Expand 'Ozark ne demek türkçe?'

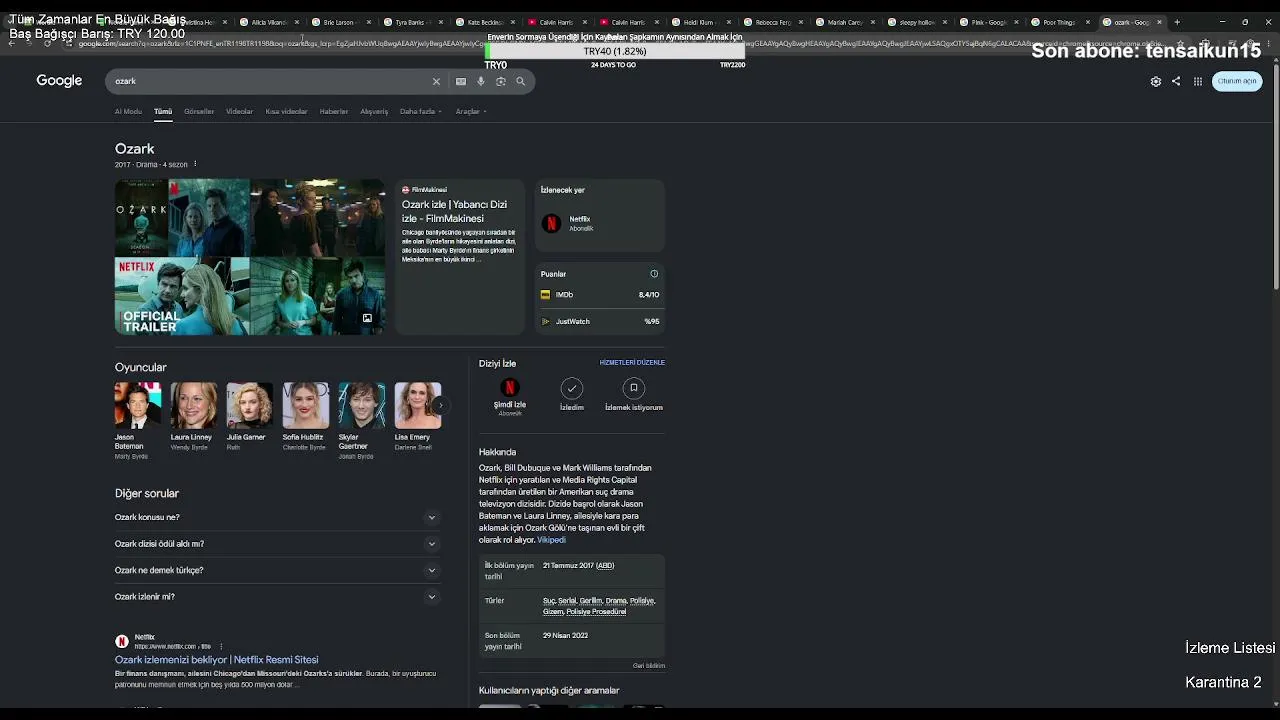click(277, 570)
